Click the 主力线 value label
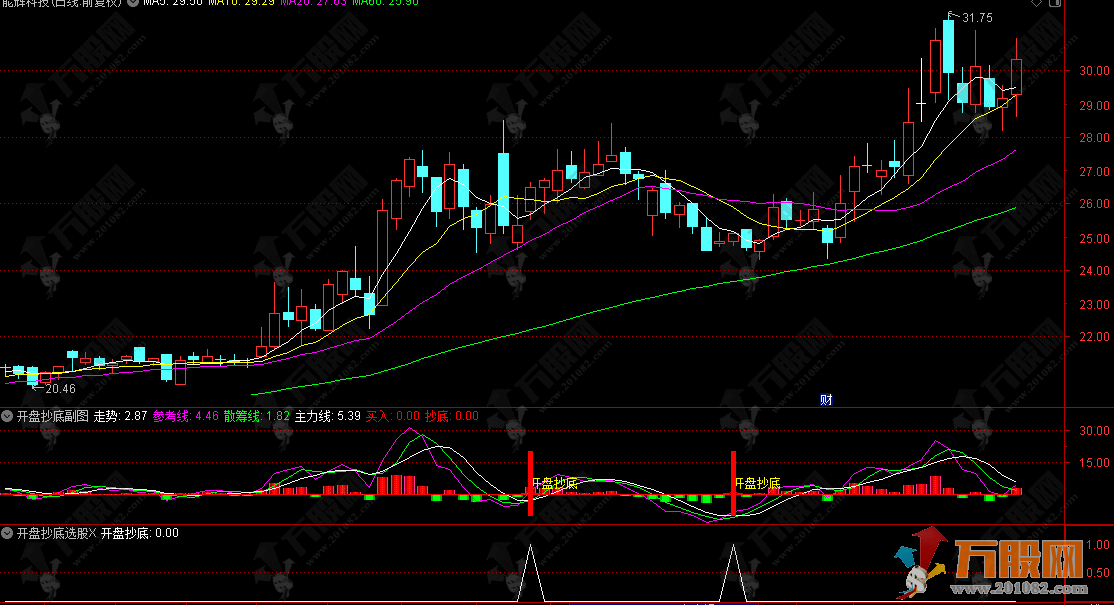 [x=327, y=415]
